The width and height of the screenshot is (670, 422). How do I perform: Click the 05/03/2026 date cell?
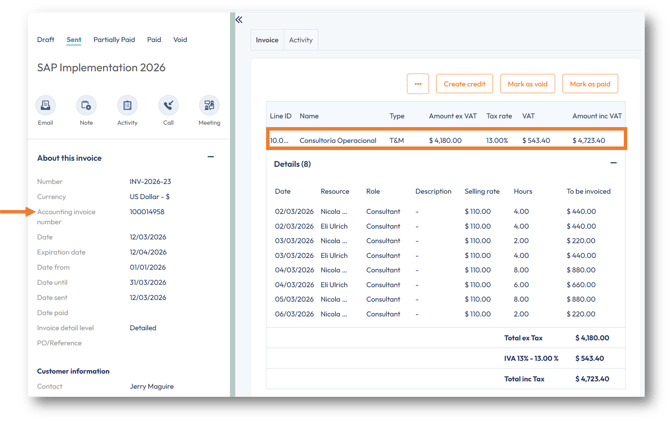(294, 299)
